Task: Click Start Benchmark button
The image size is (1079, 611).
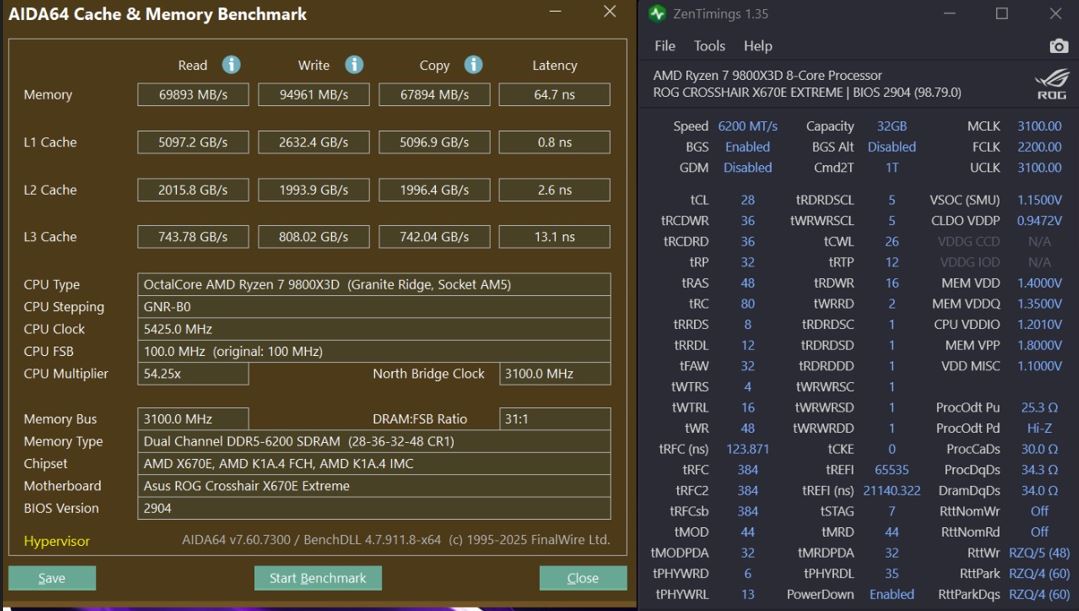Action: (x=317, y=578)
